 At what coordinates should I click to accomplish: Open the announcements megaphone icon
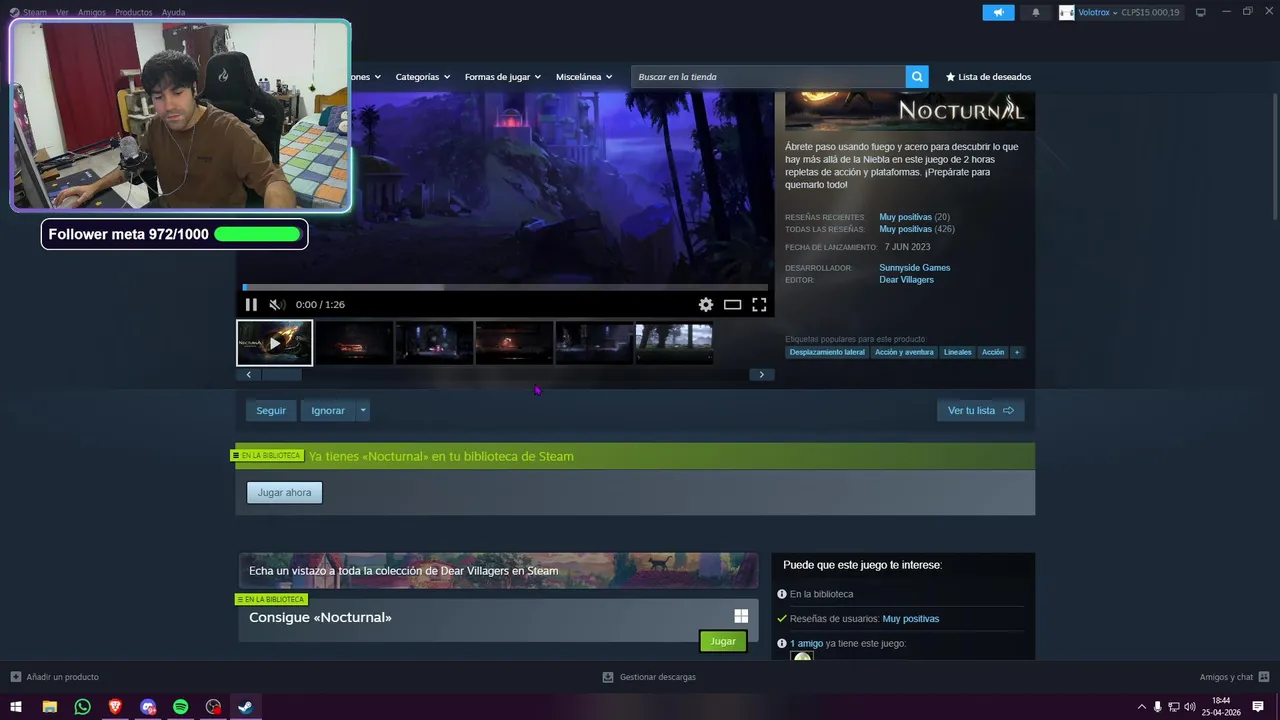click(x=998, y=12)
